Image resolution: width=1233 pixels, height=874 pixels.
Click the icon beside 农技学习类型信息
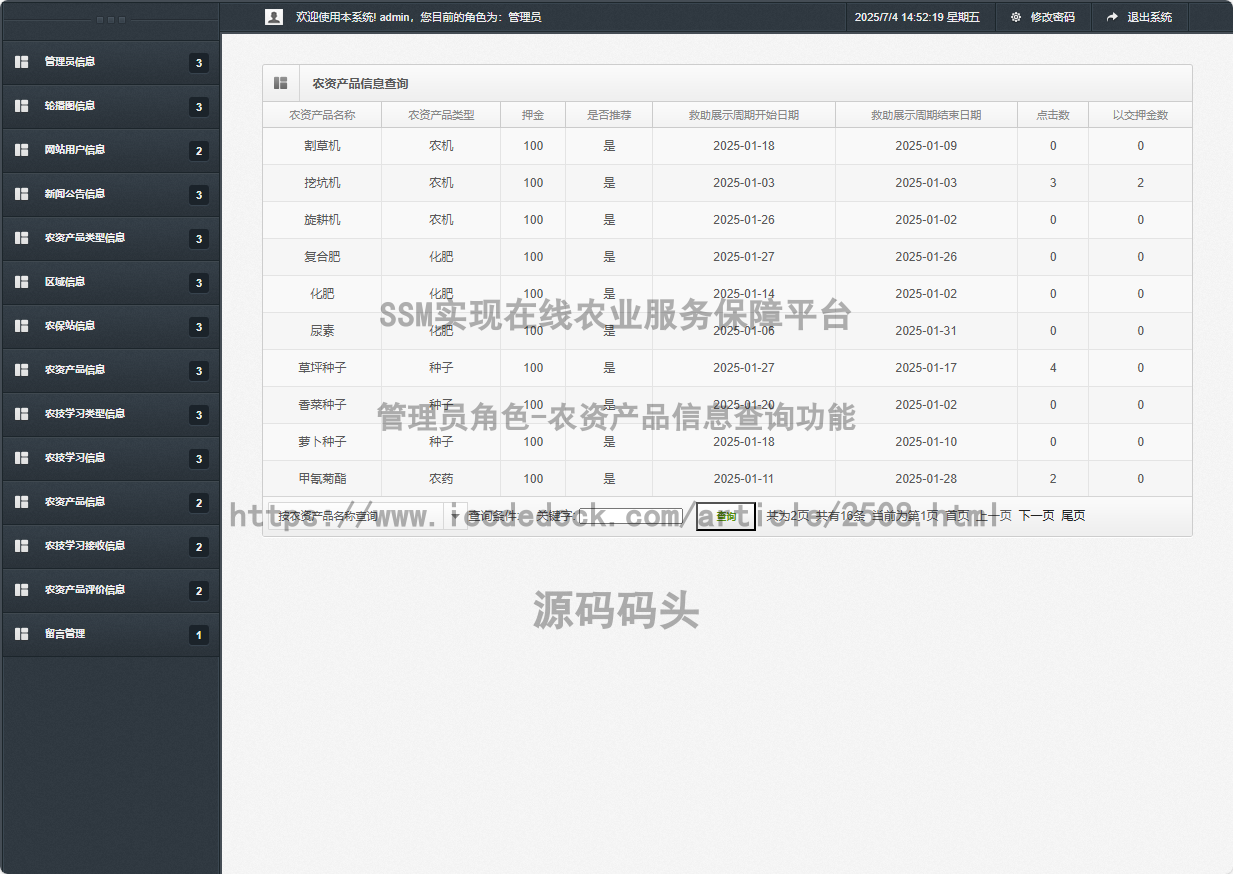[21, 414]
